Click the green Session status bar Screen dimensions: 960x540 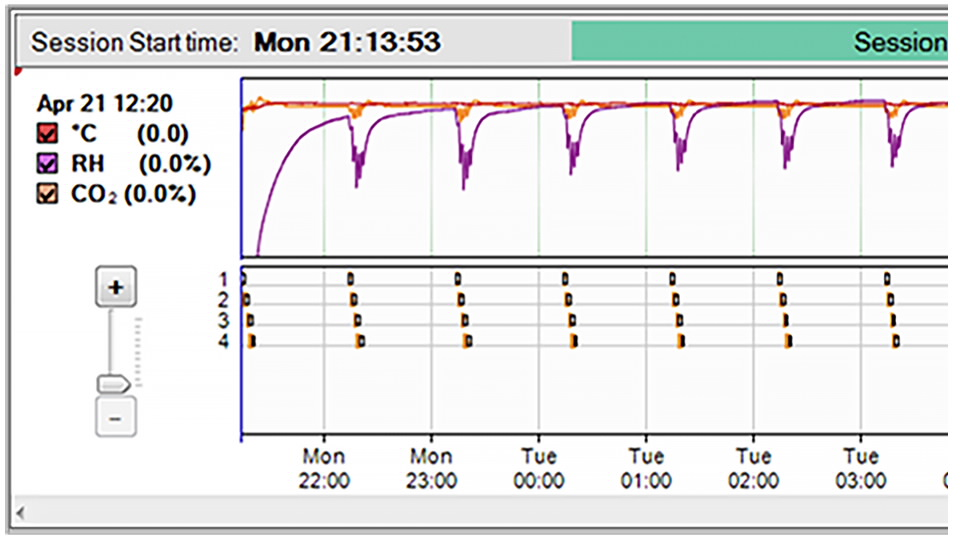coord(760,42)
